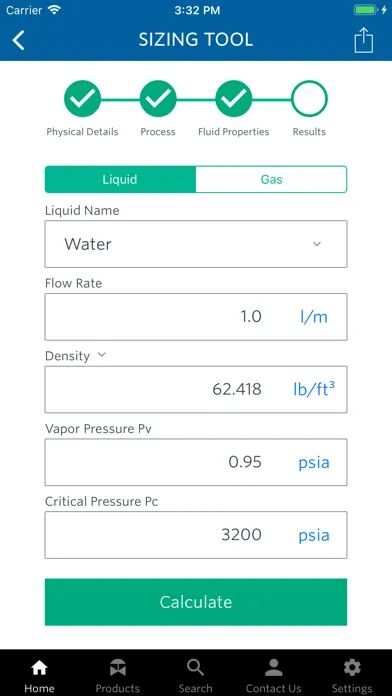Switch to Liquid segment
Viewport: 392px width, 696px height.
(x=120, y=179)
